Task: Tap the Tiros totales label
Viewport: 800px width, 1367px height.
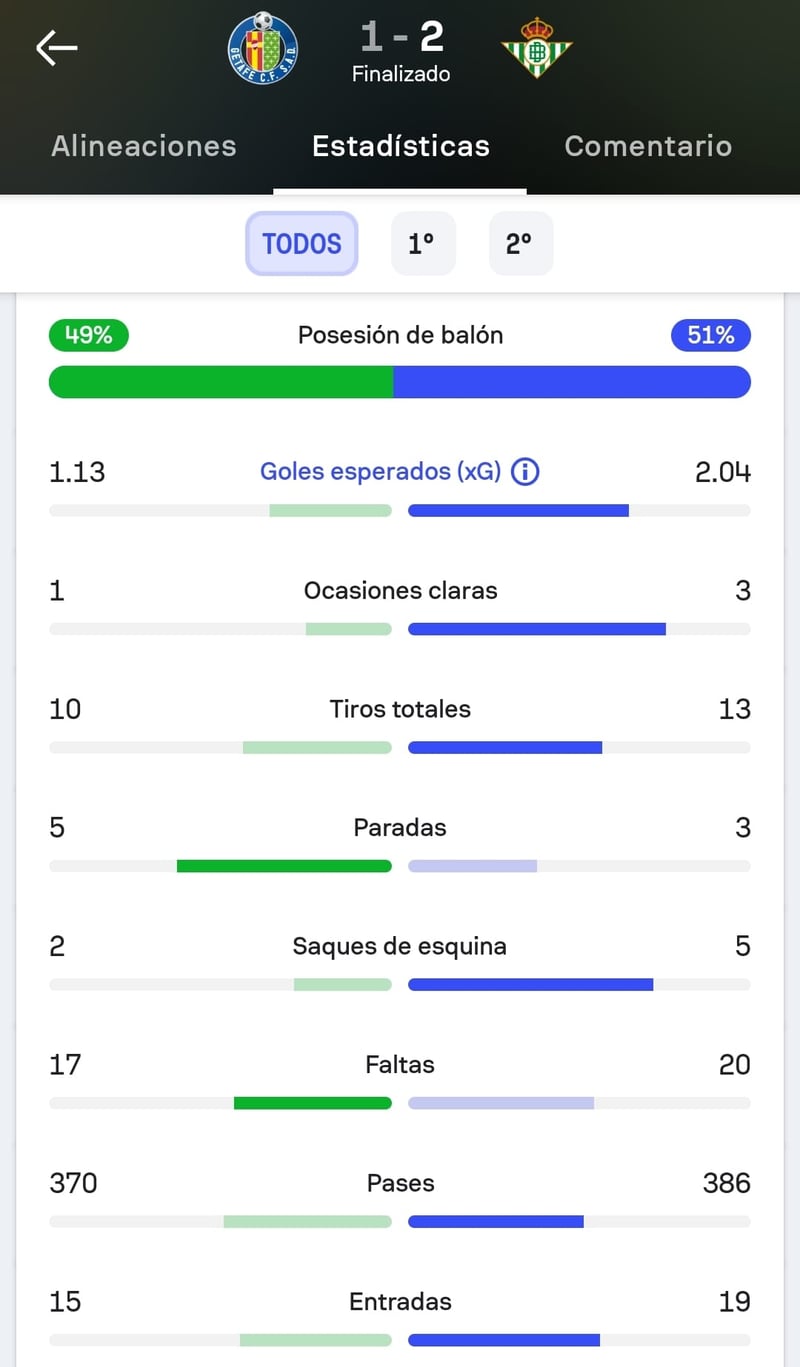Action: point(400,709)
